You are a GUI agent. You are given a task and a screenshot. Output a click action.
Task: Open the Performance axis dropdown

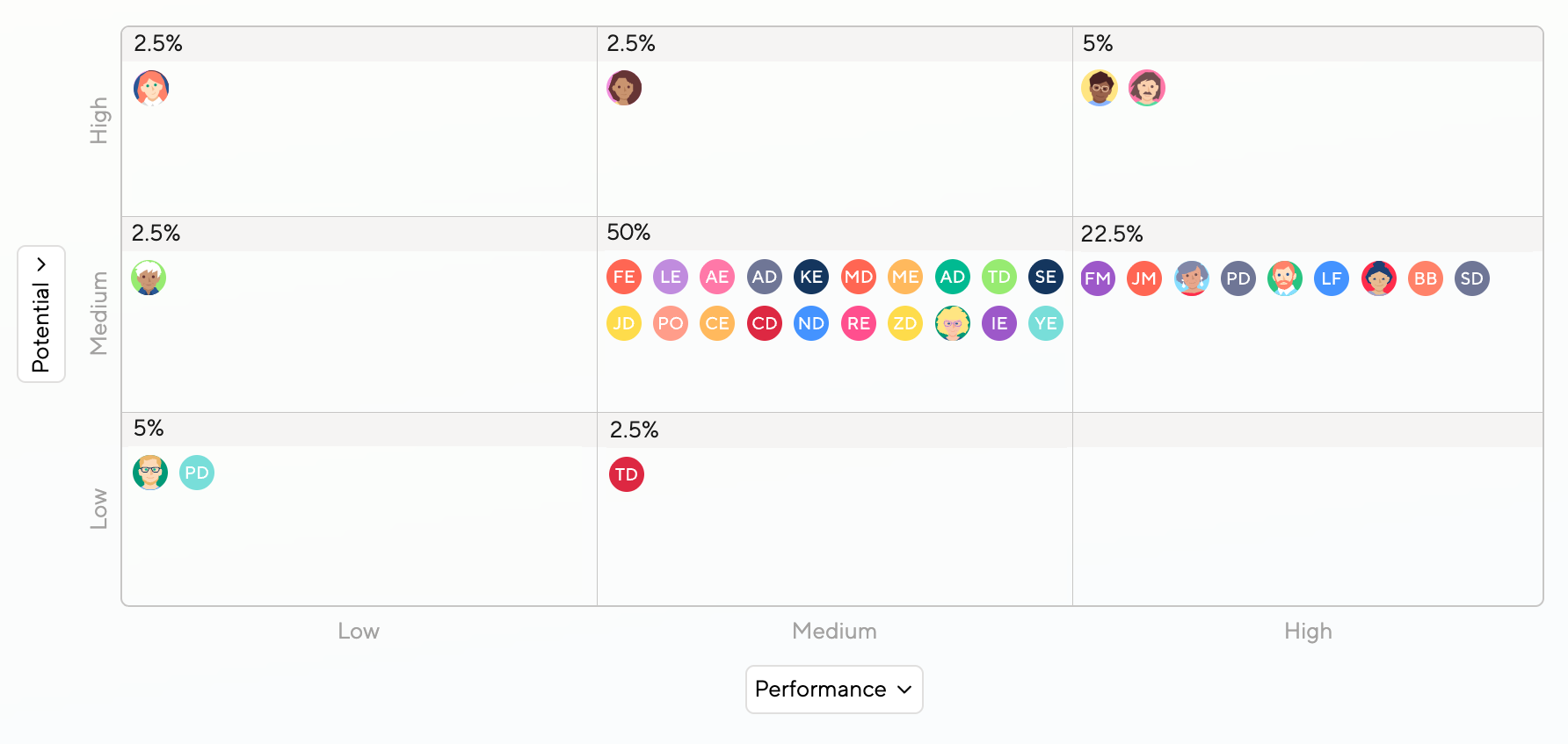(x=834, y=690)
